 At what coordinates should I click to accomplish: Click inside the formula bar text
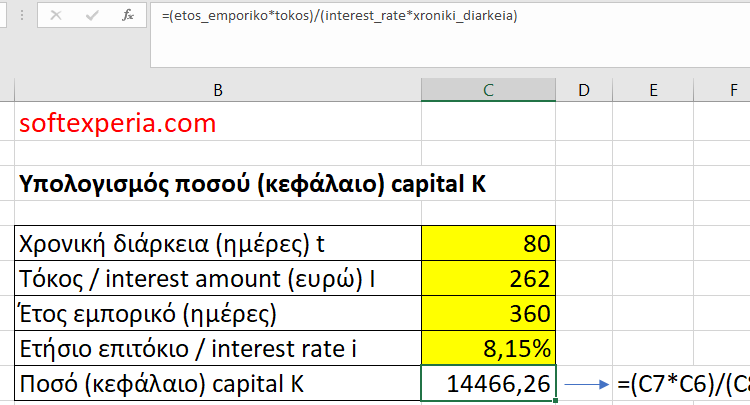[340, 16]
